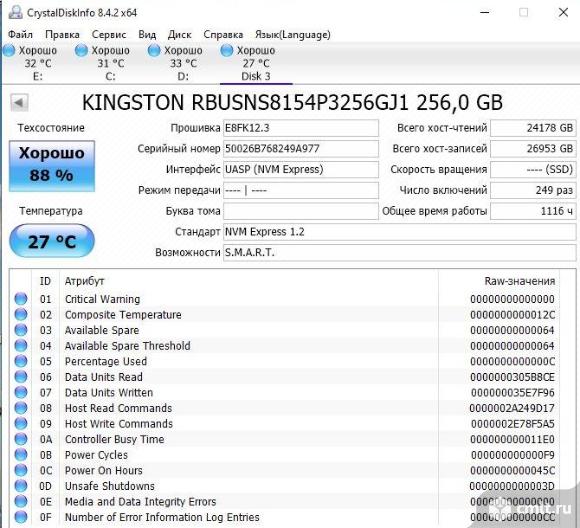Click the status icon for Data Units Read
Screen dimensions: 580x528
[x=21, y=376]
